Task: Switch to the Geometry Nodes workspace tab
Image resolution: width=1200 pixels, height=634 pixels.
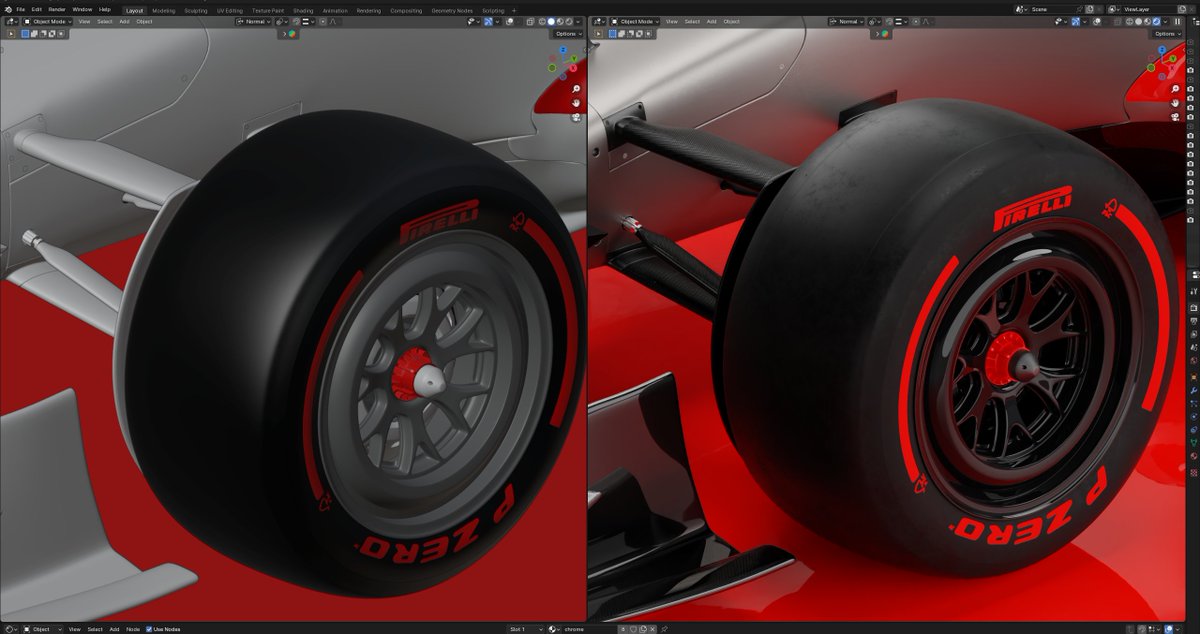Action: (452, 10)
